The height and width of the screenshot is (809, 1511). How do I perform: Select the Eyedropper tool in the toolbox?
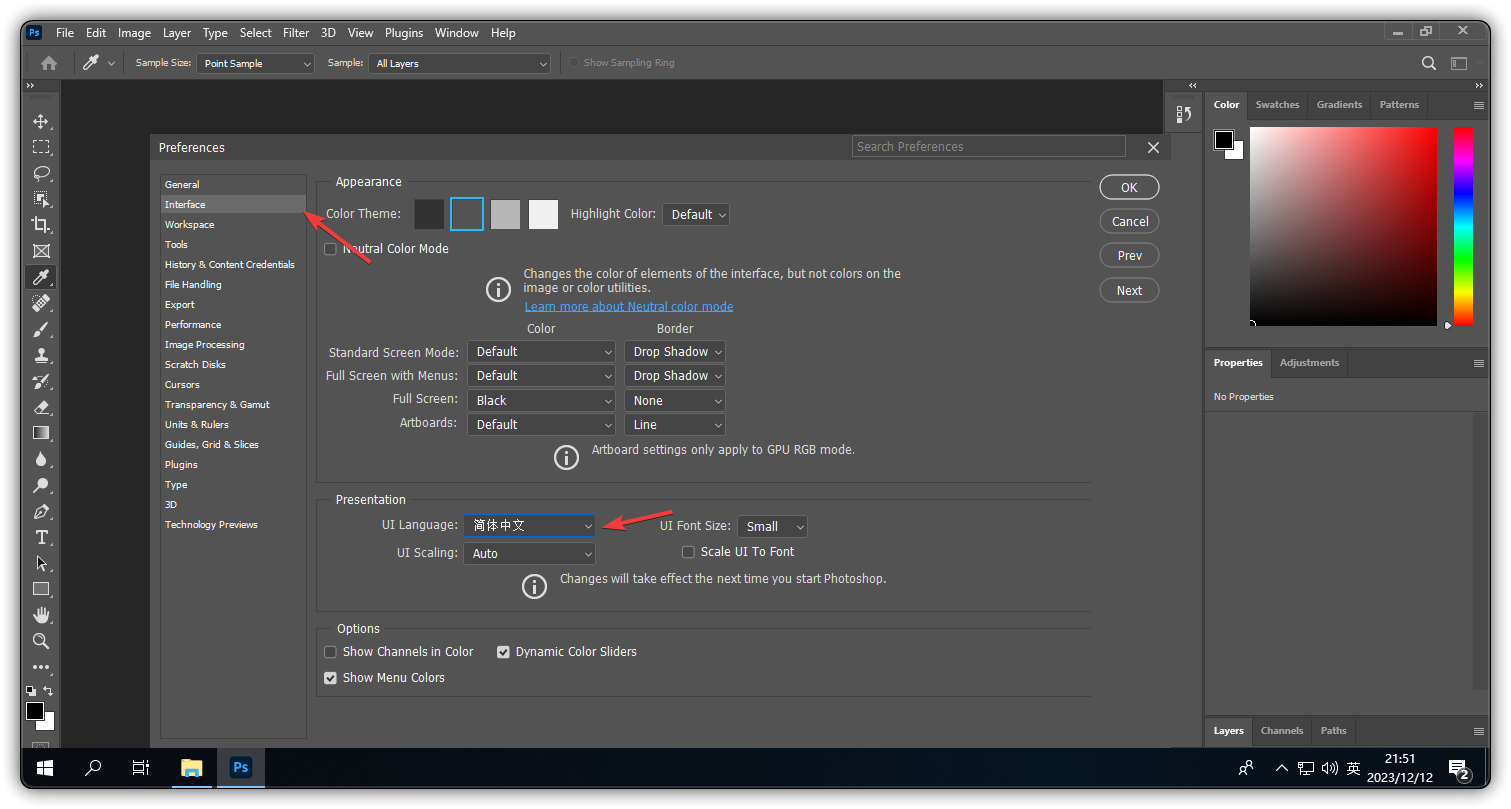pyautogui.click(x=41, y=277)
